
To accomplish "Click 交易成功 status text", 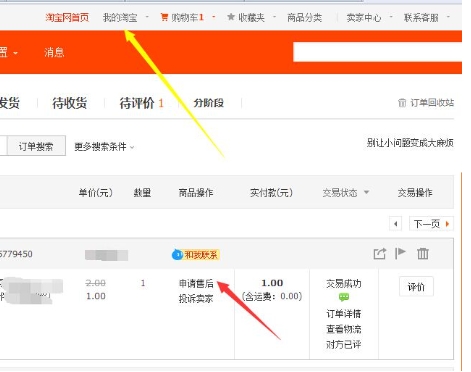I will point(344,284).
